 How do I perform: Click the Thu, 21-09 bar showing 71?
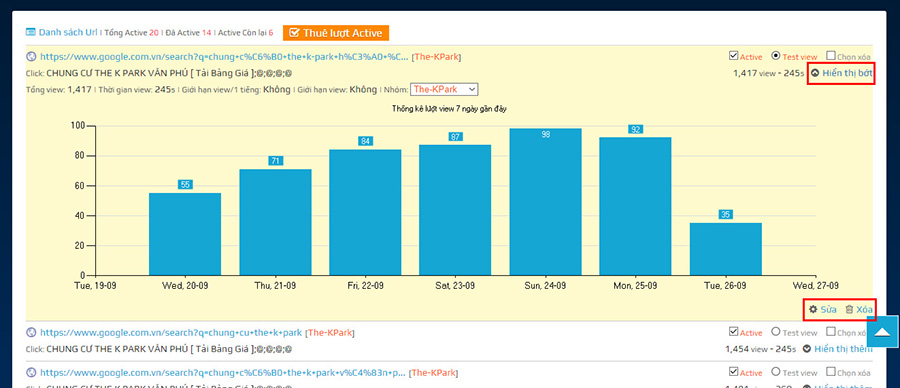275,222
